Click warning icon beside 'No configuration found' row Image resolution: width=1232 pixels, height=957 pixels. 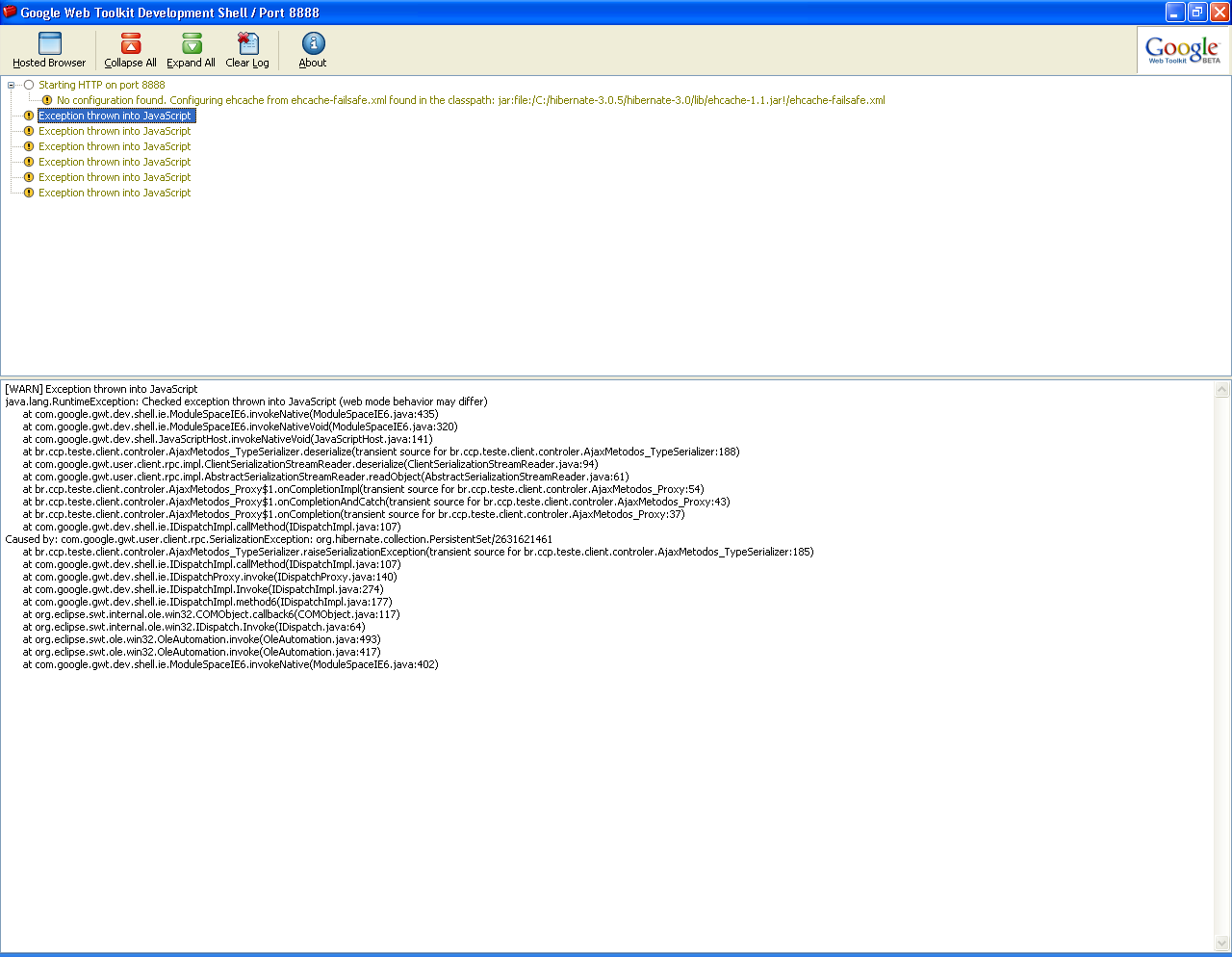[47, 100]
